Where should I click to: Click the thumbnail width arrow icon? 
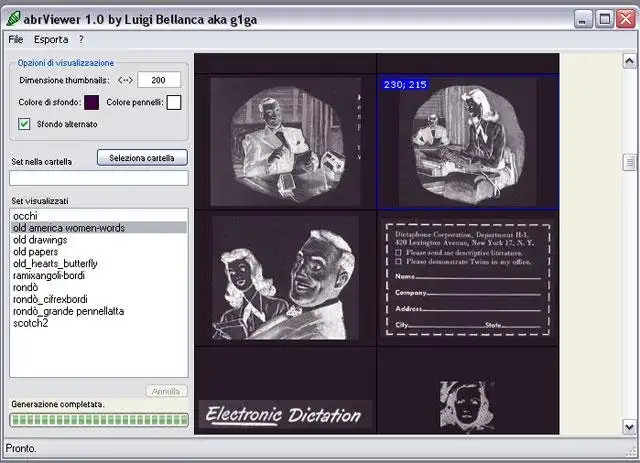coord(125,80)
